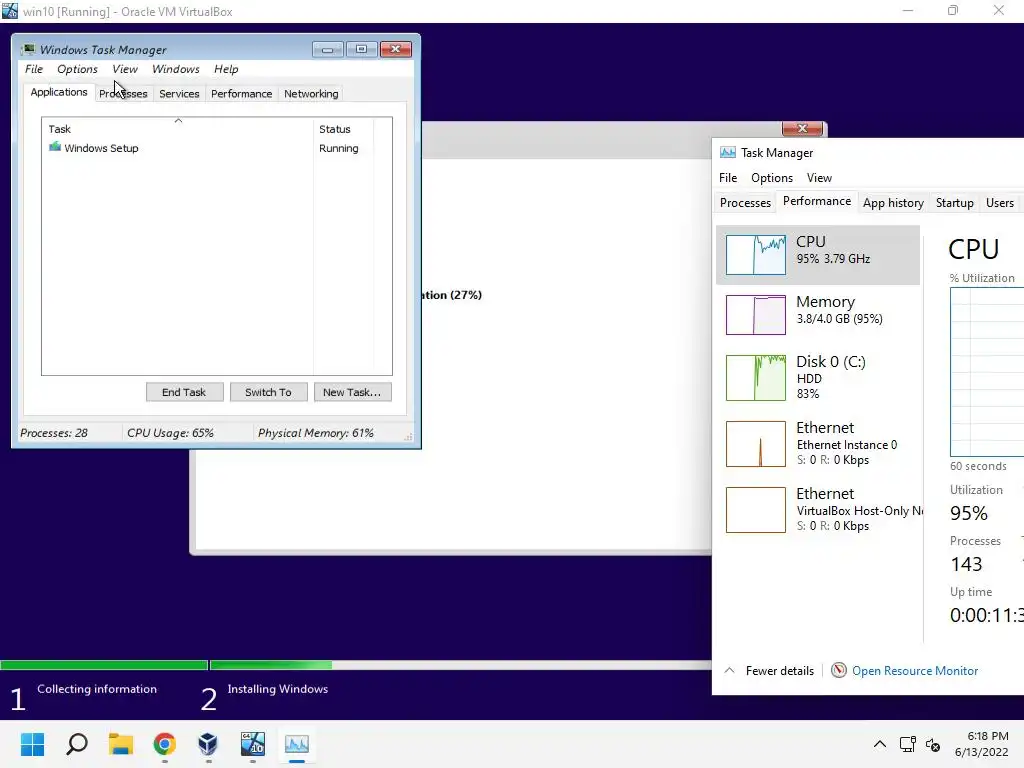Select Performance tab in host Task Manager

point(816,201)
